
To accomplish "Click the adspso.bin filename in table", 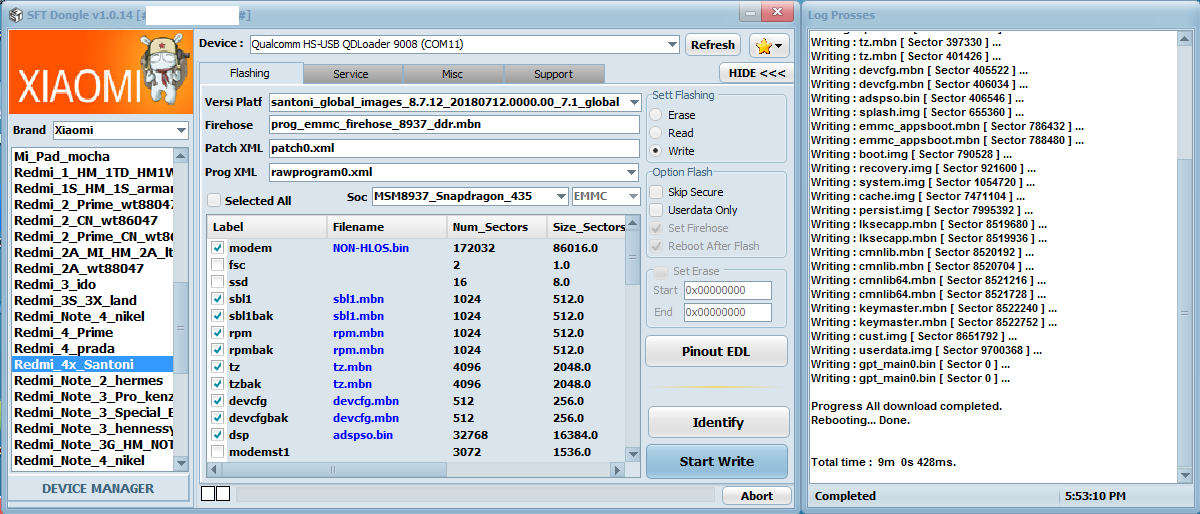I will click(x=362, y=435).
